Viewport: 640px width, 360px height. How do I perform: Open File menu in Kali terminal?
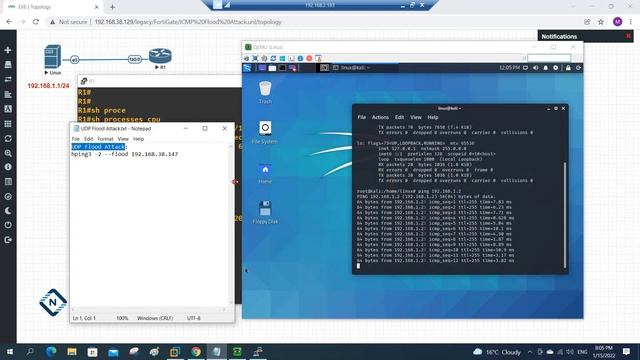click(362, 117)
